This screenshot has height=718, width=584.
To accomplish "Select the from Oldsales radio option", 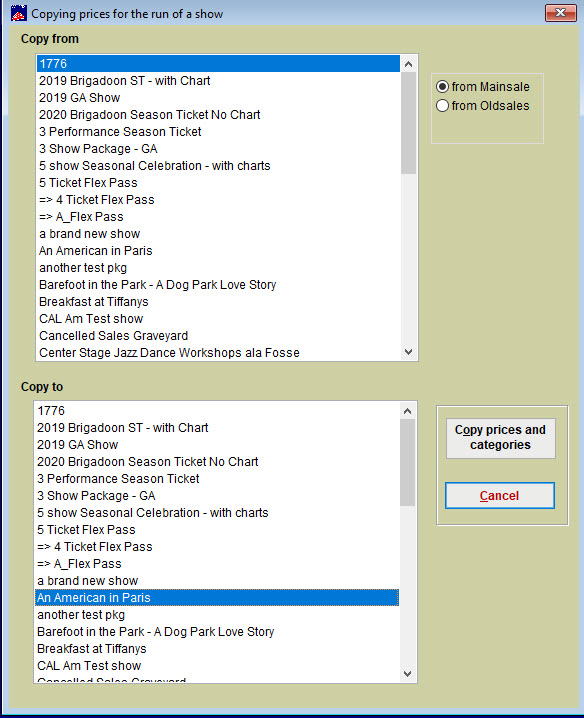I will tap(483, 106).
